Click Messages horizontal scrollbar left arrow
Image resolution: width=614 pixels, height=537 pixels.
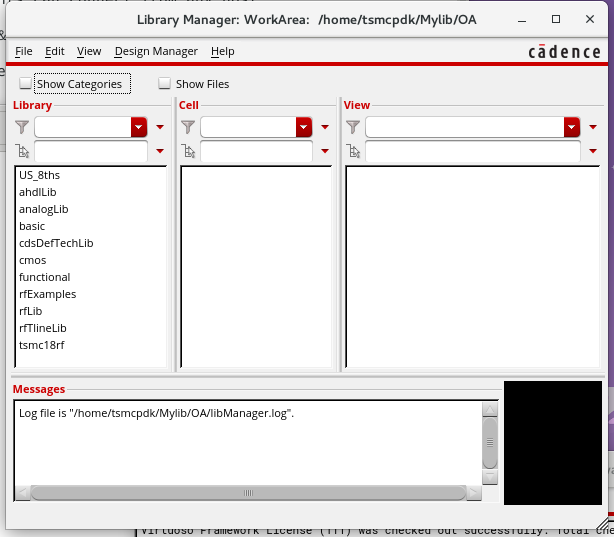click(23, 493)
